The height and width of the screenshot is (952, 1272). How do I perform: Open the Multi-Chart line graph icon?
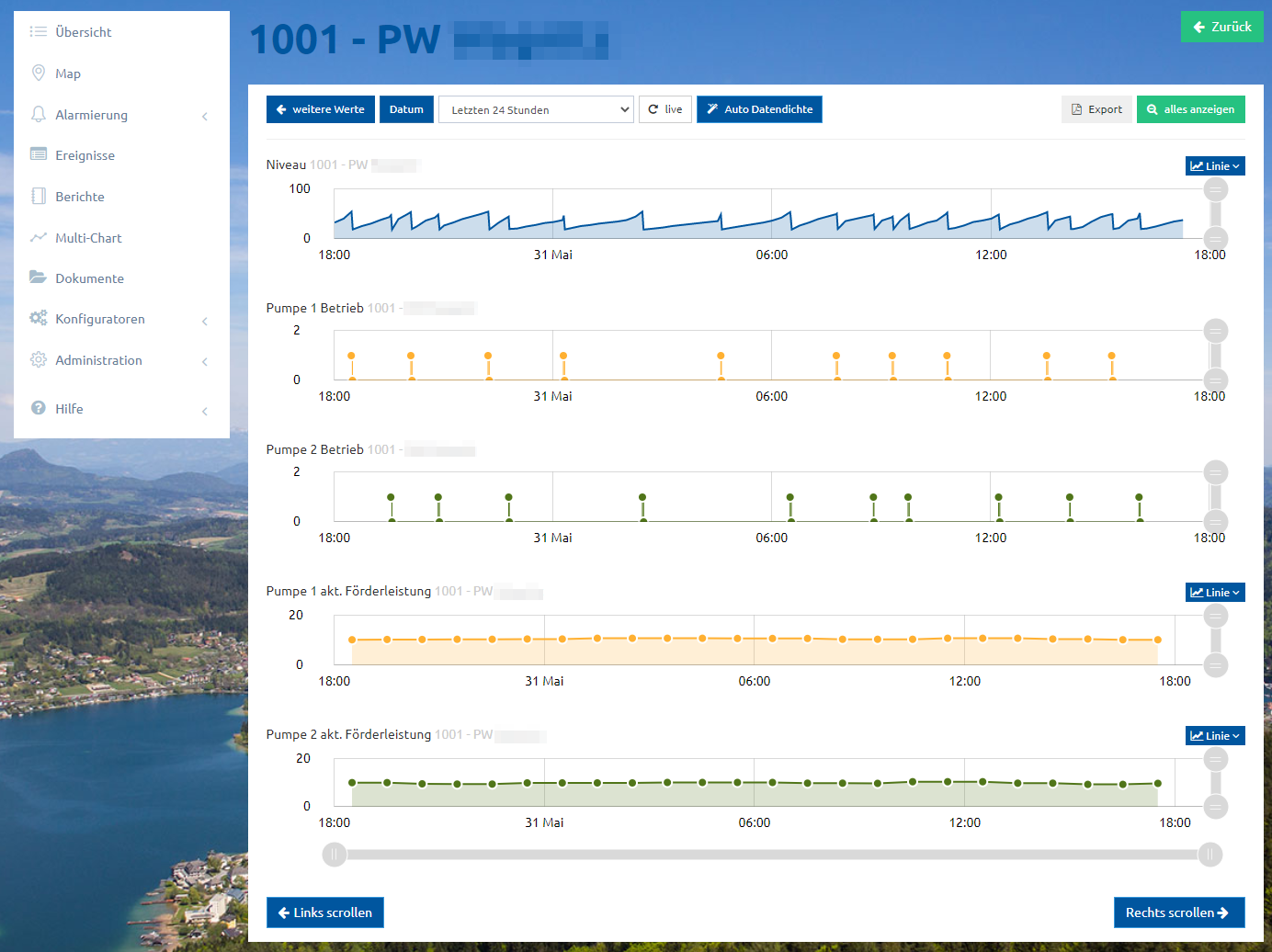[38, 237]
